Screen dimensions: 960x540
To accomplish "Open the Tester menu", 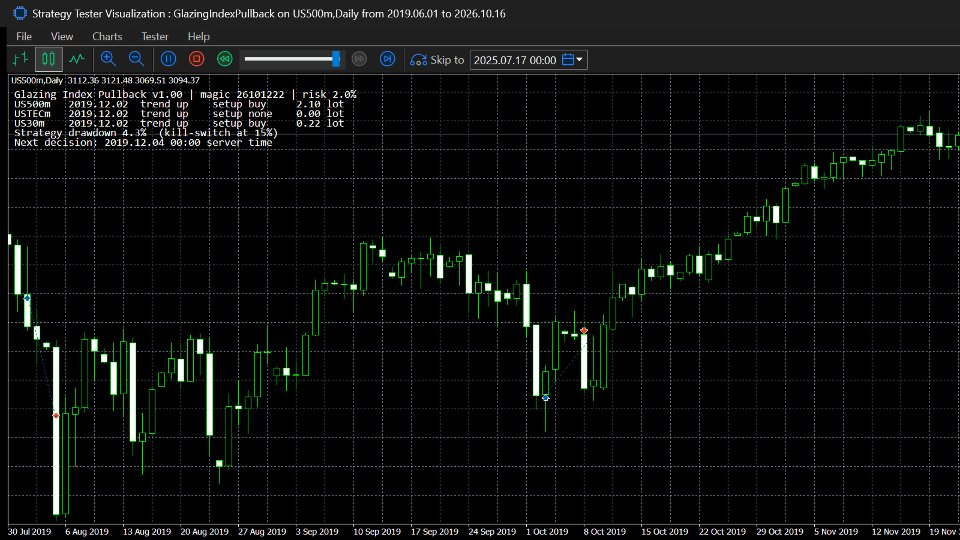I will click(x=154, y=36).
